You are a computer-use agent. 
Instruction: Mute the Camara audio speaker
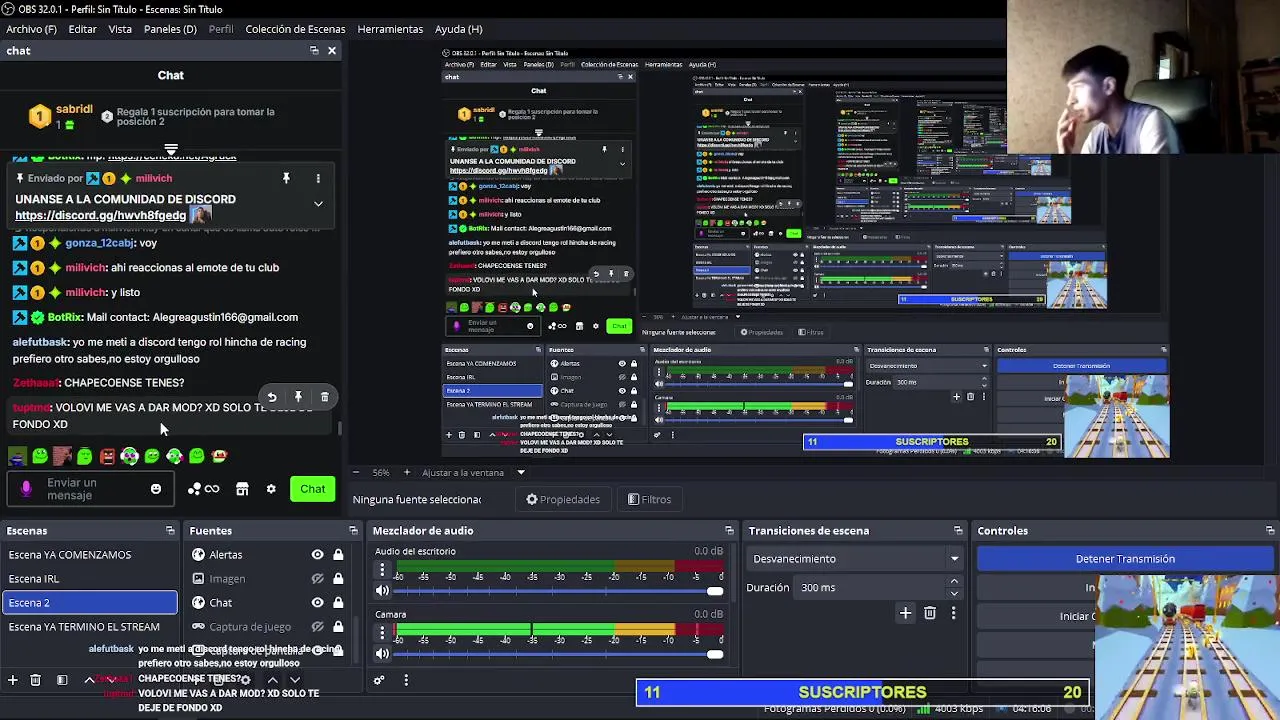tap(382, 654)
